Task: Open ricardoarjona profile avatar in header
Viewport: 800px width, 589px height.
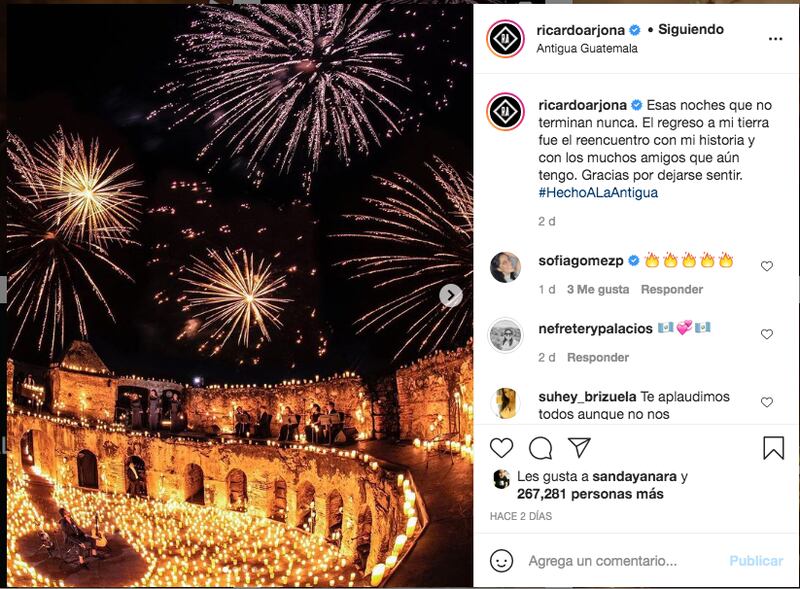Action: [506, 39]
